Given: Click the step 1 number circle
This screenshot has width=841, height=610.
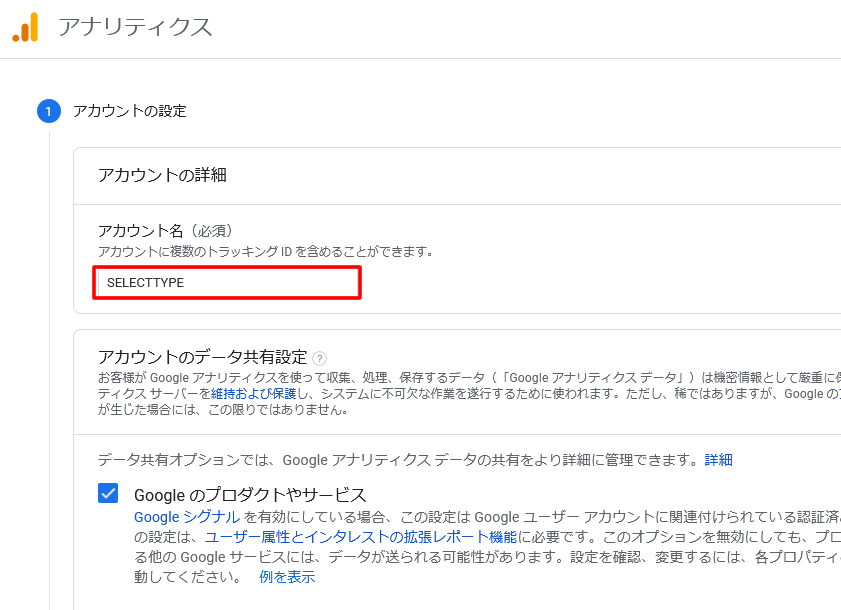Looking at the screenshot, I should point(48,111).
